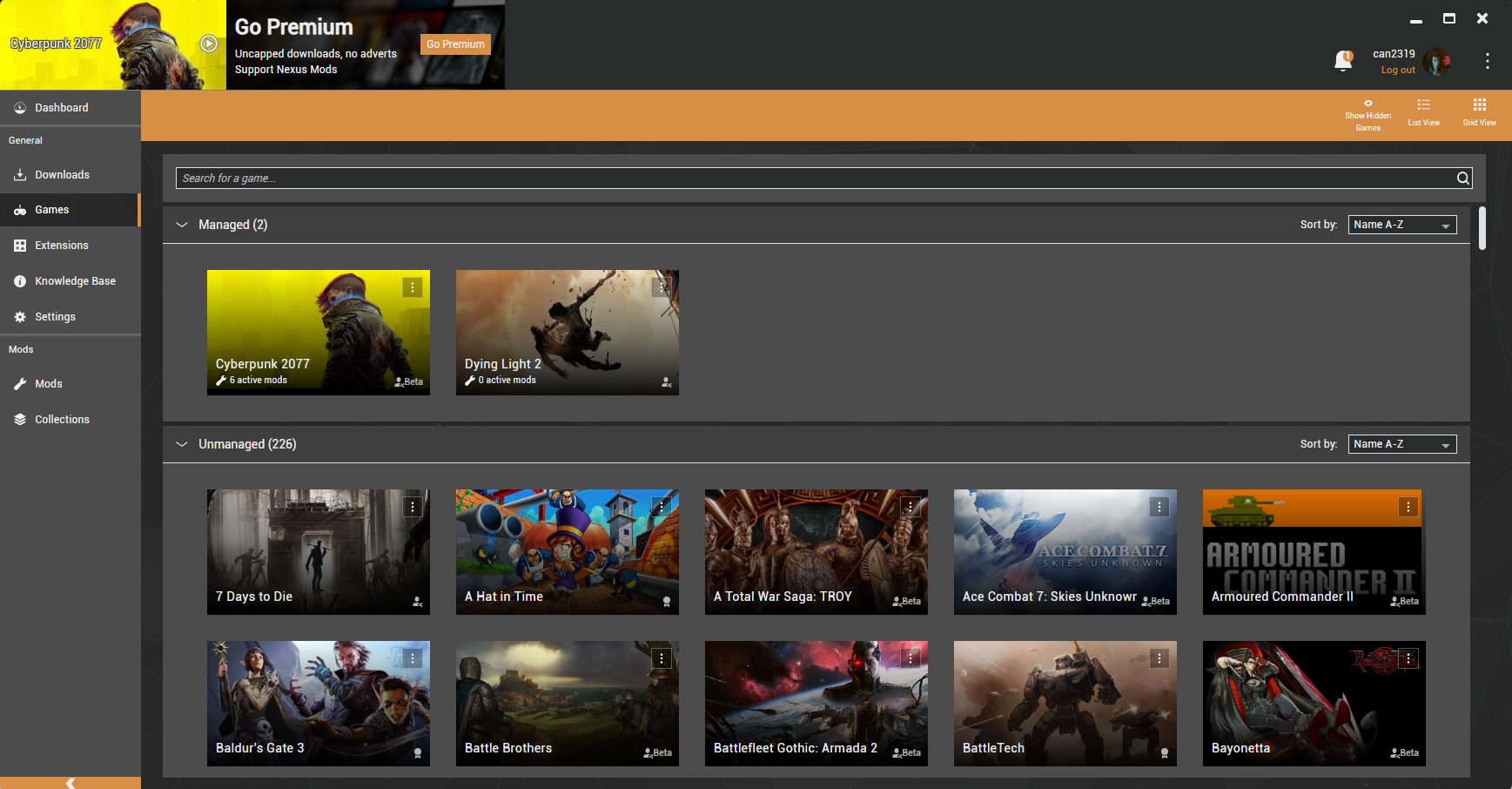Switch to List View

[x=1424, y=113]
